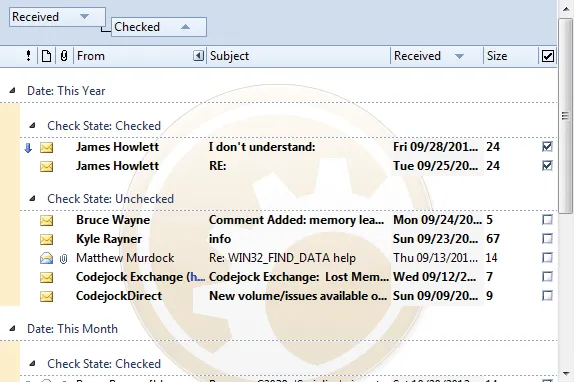Screen dimensions: 574x382
Task: Select 'Codejock Exchange: Lost Mem...' subject
Action: pos(299,277)
